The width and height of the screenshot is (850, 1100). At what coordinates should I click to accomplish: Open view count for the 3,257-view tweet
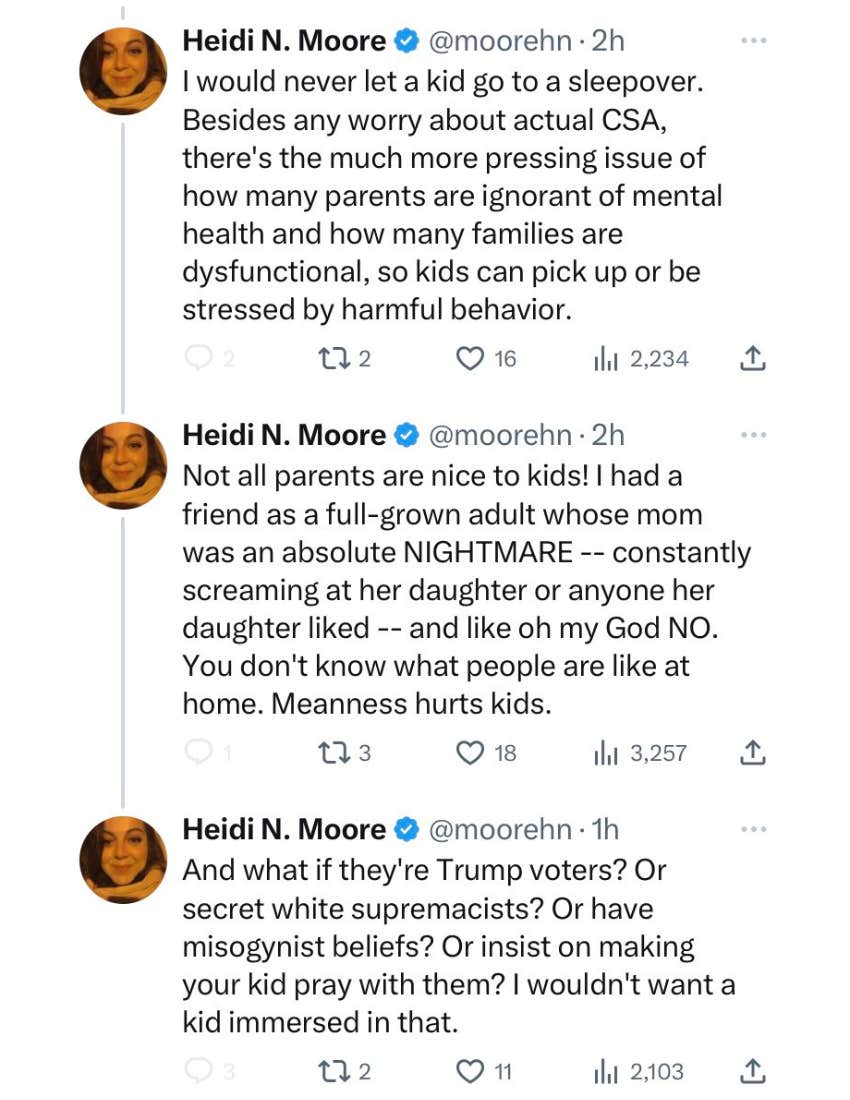(x=620, y=753)
